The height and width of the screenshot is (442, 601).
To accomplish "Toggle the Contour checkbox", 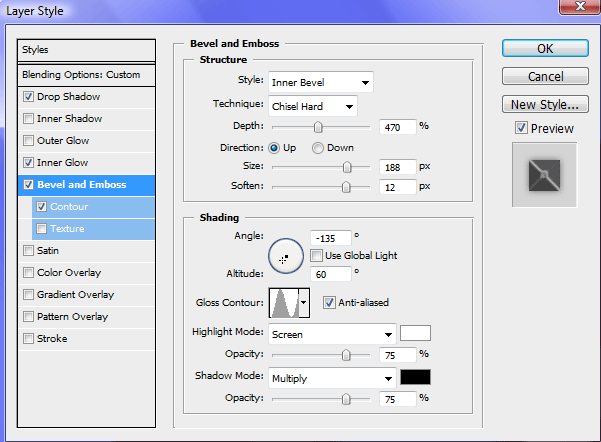I will 41,207.
